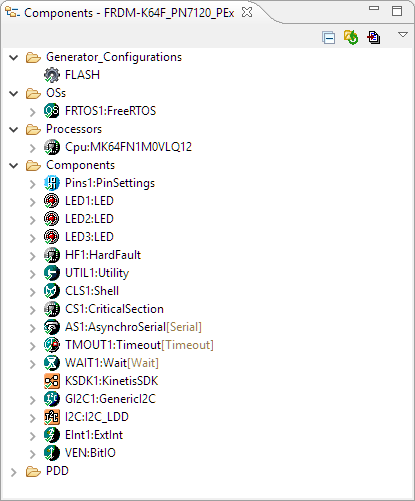Minimize the Components view panel
The height and width of the screenshot is (501, 415).
(374, 8)
